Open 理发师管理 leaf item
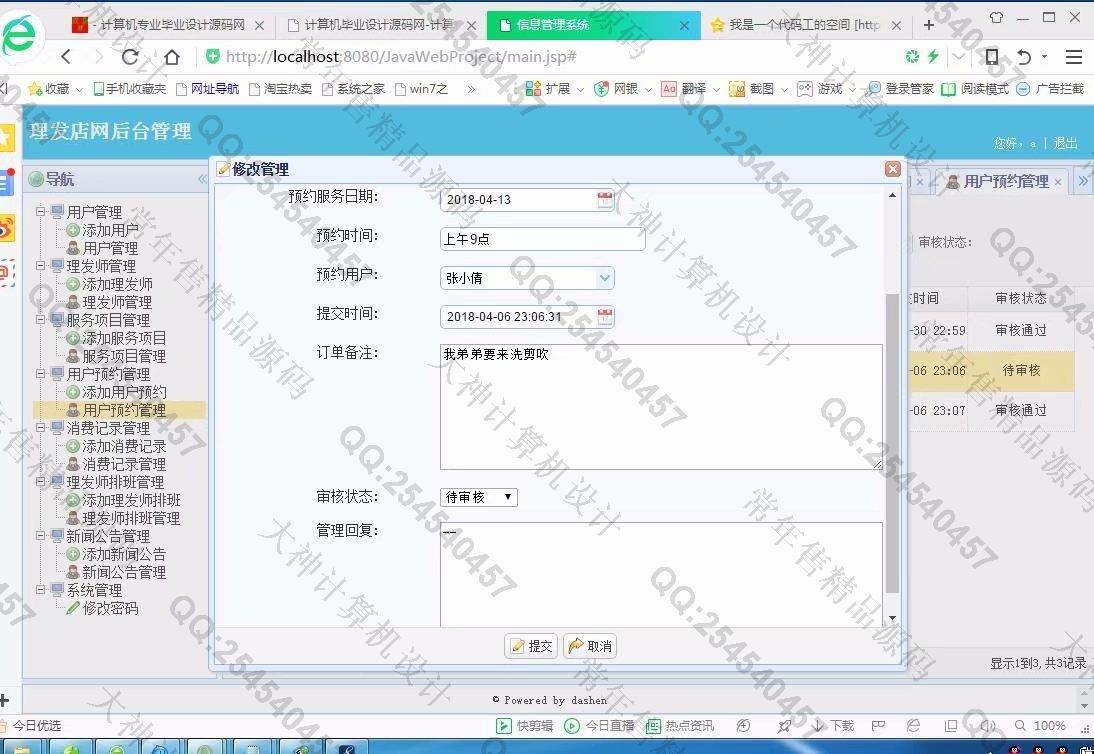Image resolution: width=1094 pixels, height=754 pixels. [x=109, y=302]
